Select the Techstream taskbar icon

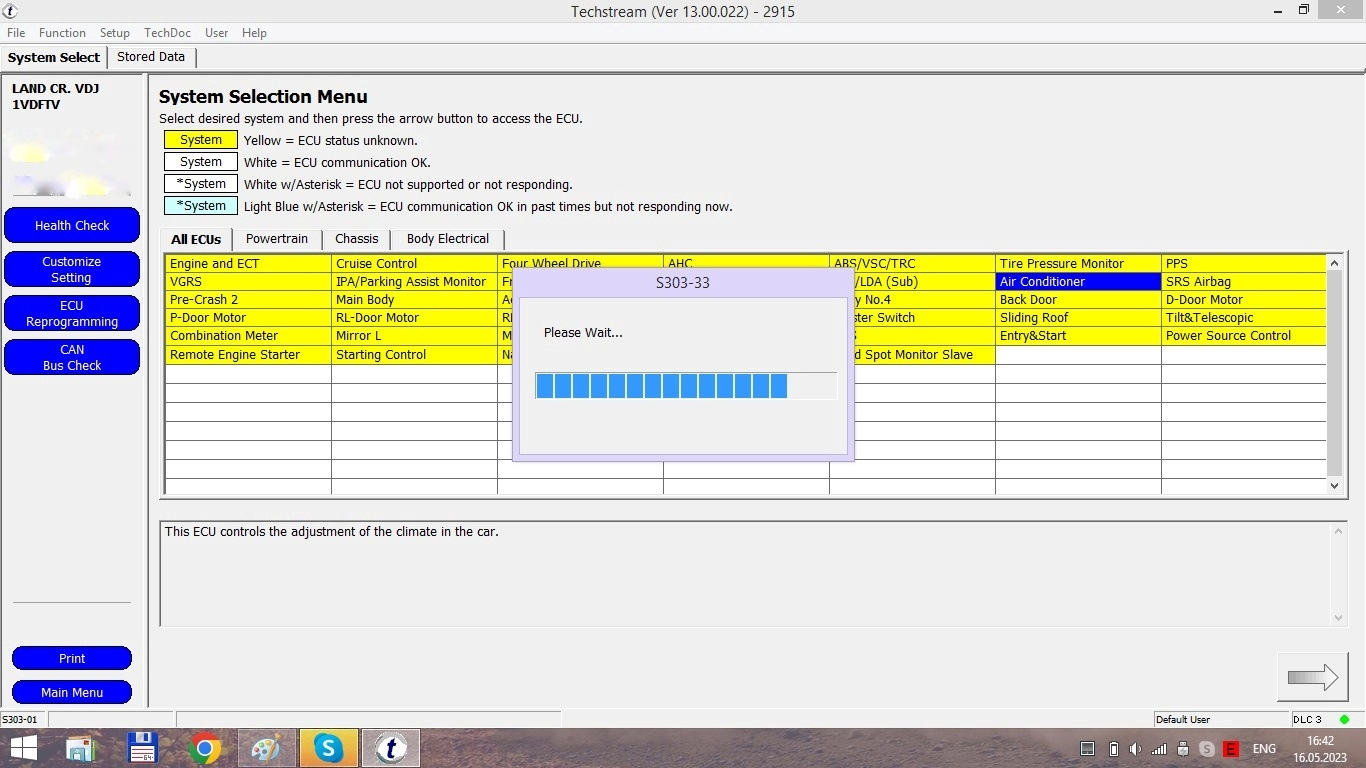click(390, 748)
